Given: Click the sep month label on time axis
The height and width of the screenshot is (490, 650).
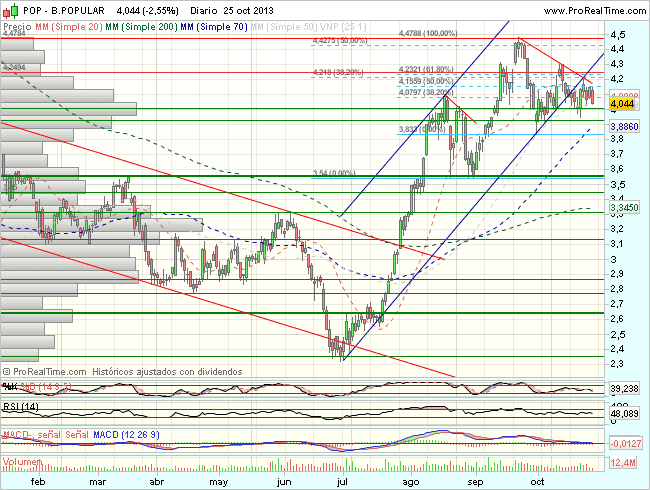Looking at the screenshot, I should coord(475,482).
